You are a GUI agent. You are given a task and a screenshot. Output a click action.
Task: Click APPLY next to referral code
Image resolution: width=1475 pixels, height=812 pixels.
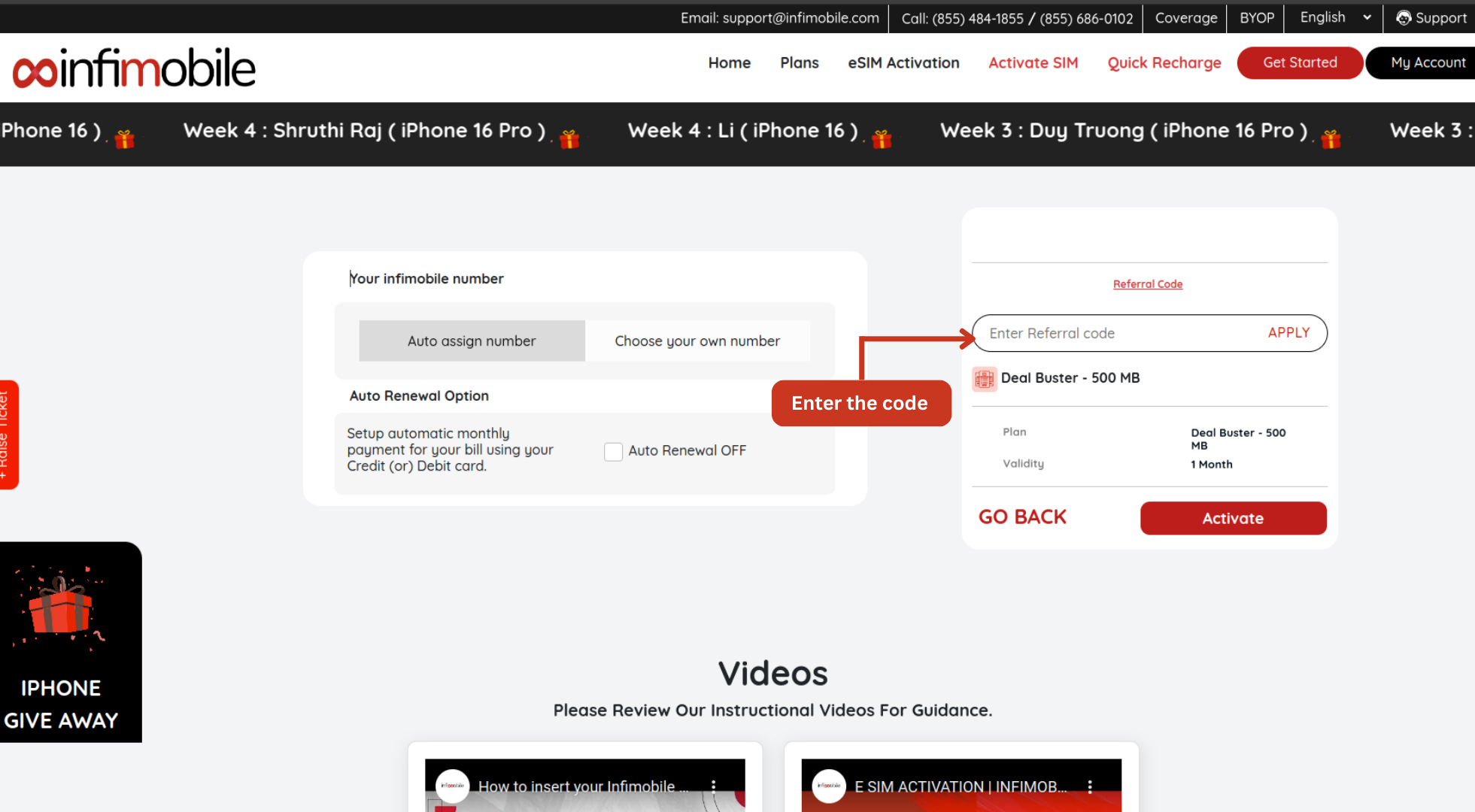tap(1288, 333)
